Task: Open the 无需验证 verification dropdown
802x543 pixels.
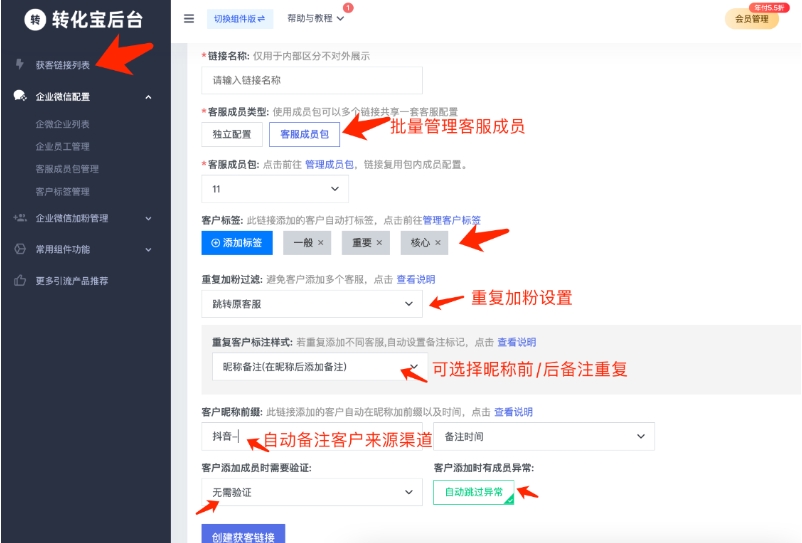Action: (x=311, y=492)
